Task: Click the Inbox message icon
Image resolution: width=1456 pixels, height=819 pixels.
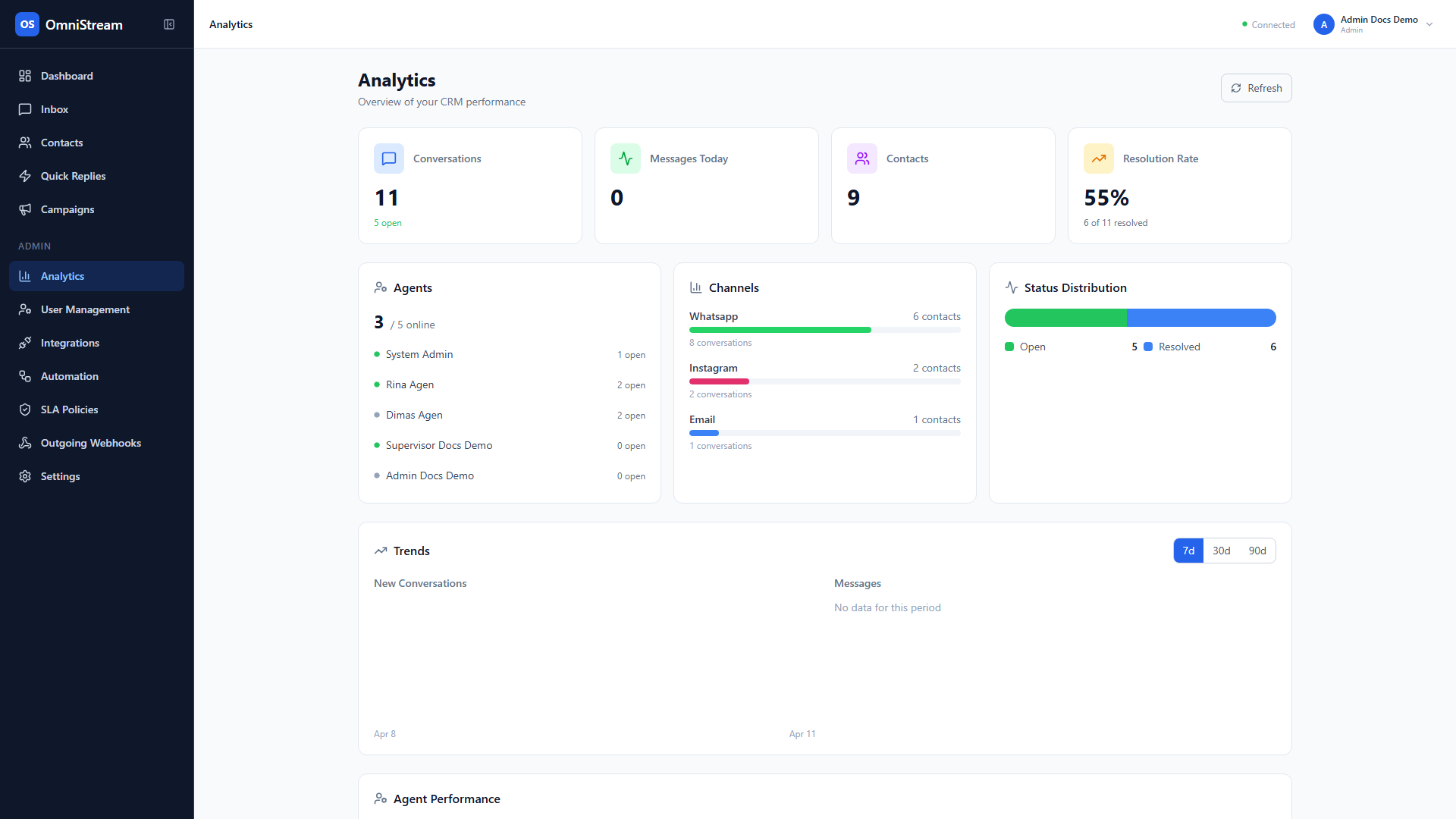Action: [25, 109]
